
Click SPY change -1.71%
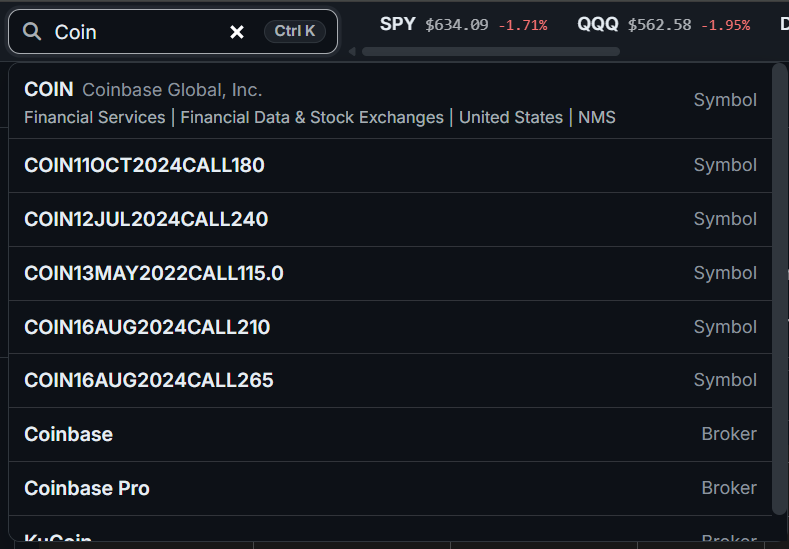(522, 25)
